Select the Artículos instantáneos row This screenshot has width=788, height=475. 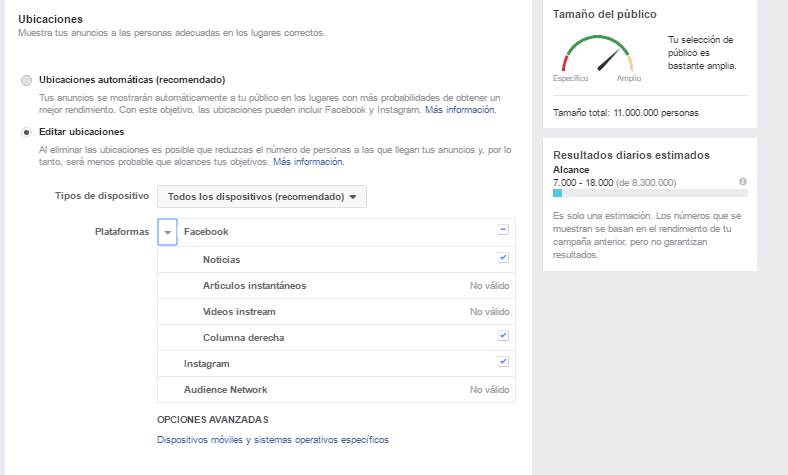pos(336,286)
